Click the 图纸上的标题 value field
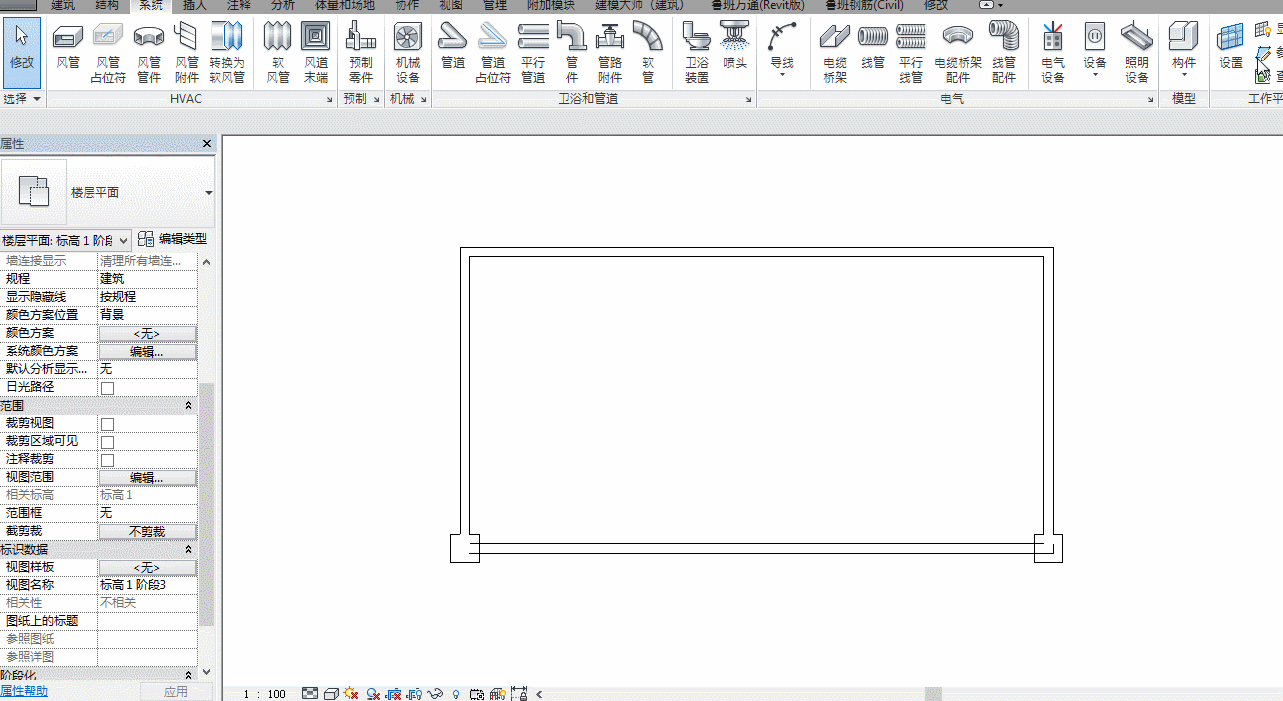Image resolution: width=1283 pixels, height=701 pixels. 147,621
